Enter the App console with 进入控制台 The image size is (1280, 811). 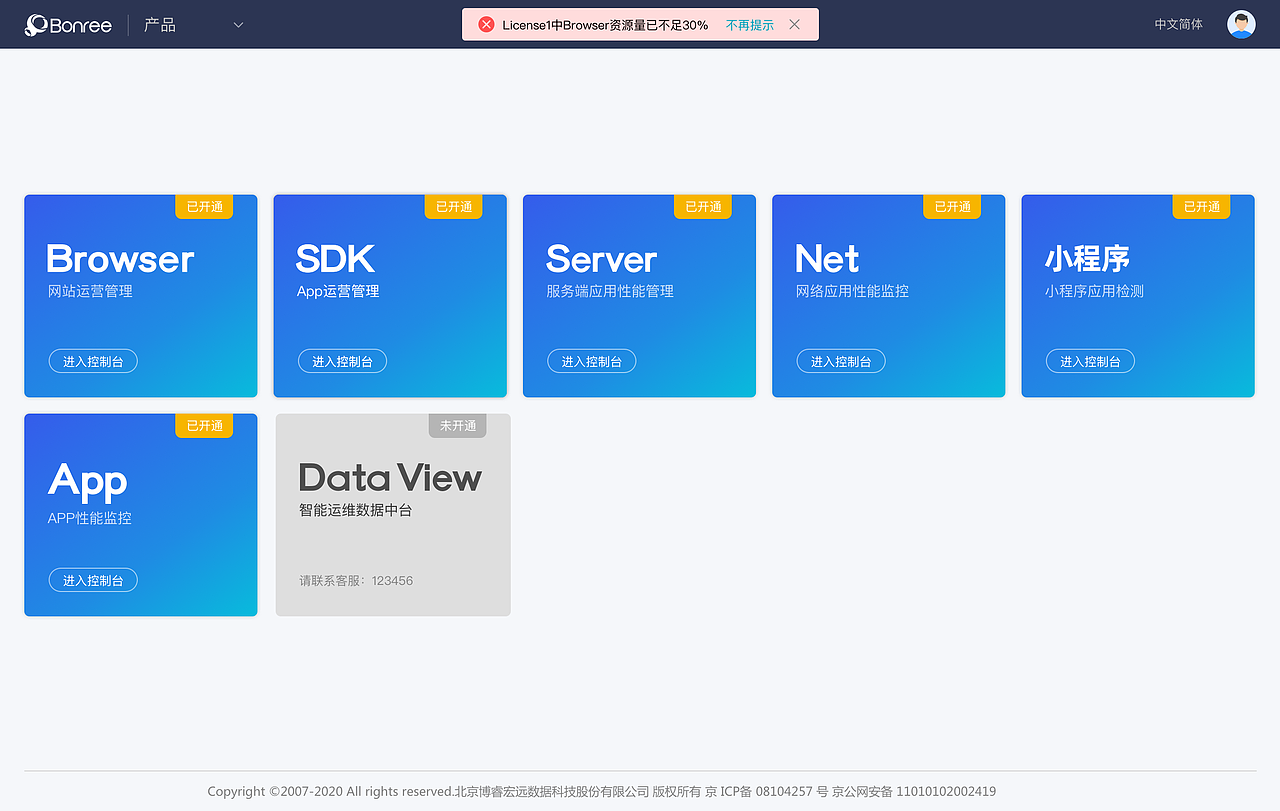point(93,580)
